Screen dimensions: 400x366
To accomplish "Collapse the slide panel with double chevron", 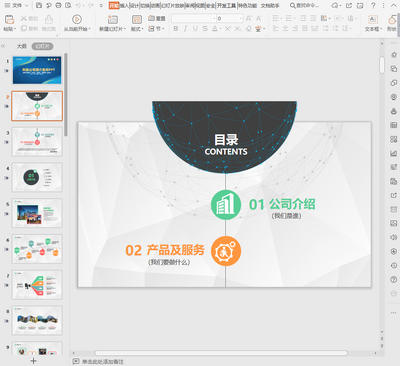I will [x=3, y=46].
